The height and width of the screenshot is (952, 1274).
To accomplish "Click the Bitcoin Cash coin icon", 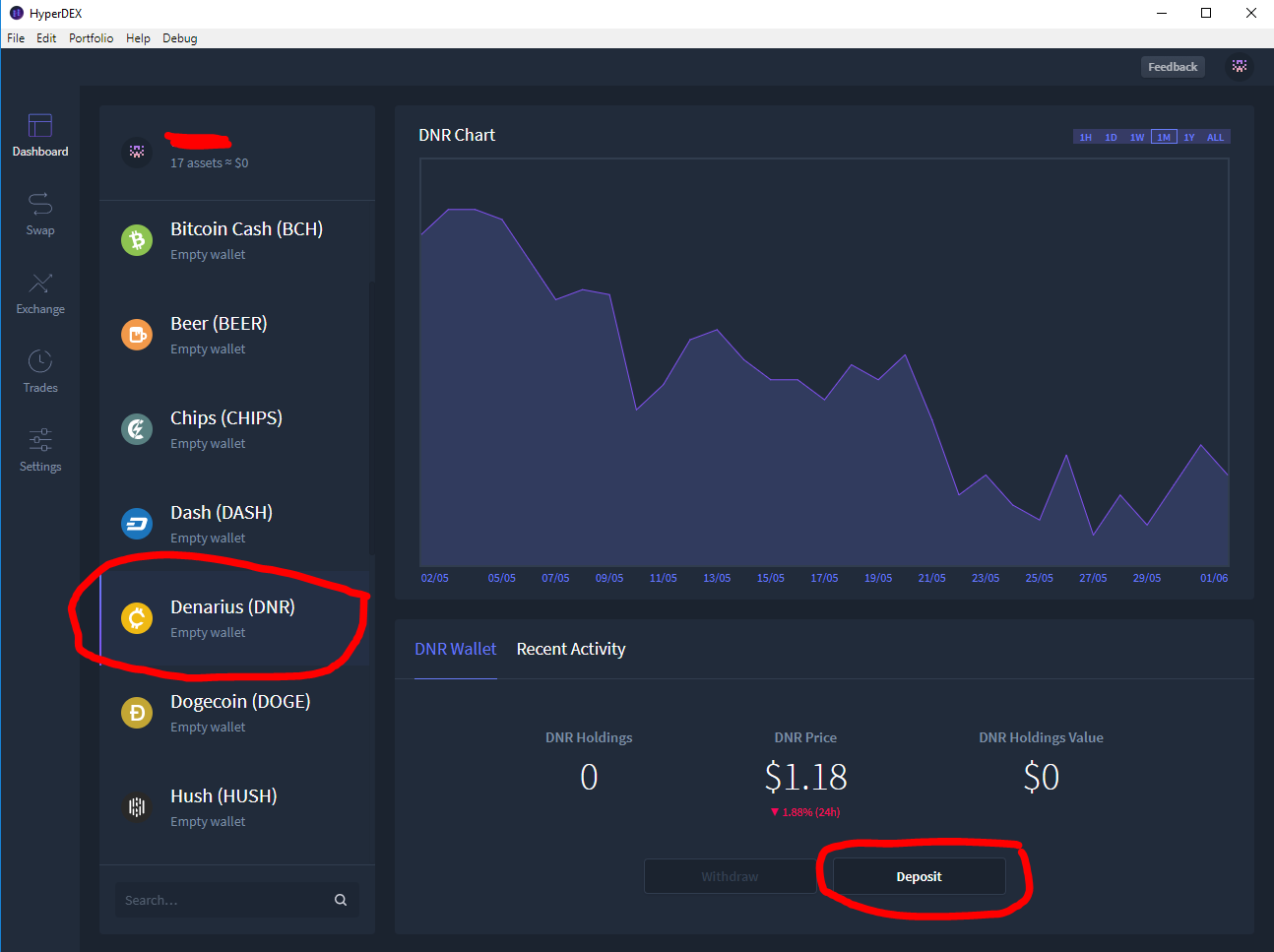I will click(x=137, y=240).
